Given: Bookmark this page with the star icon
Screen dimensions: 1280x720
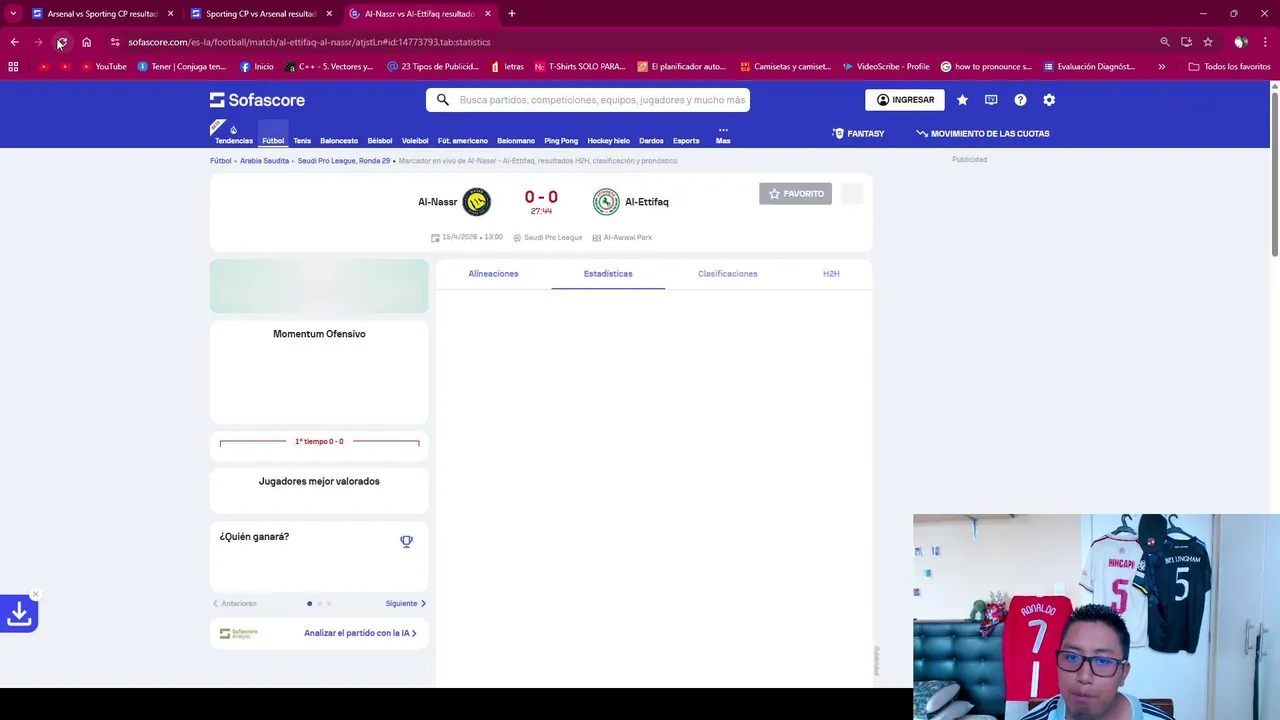Looking at the screenshot, I should coord(1208,42).
